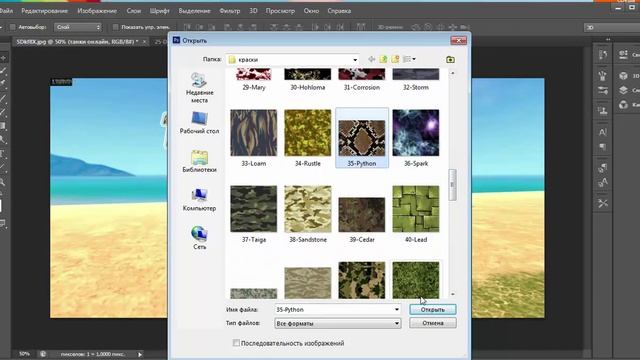This screenshot has width=640, height=360.
Task: Select the Zoom tool in left toolbar
Action: [x=2, y=182]
